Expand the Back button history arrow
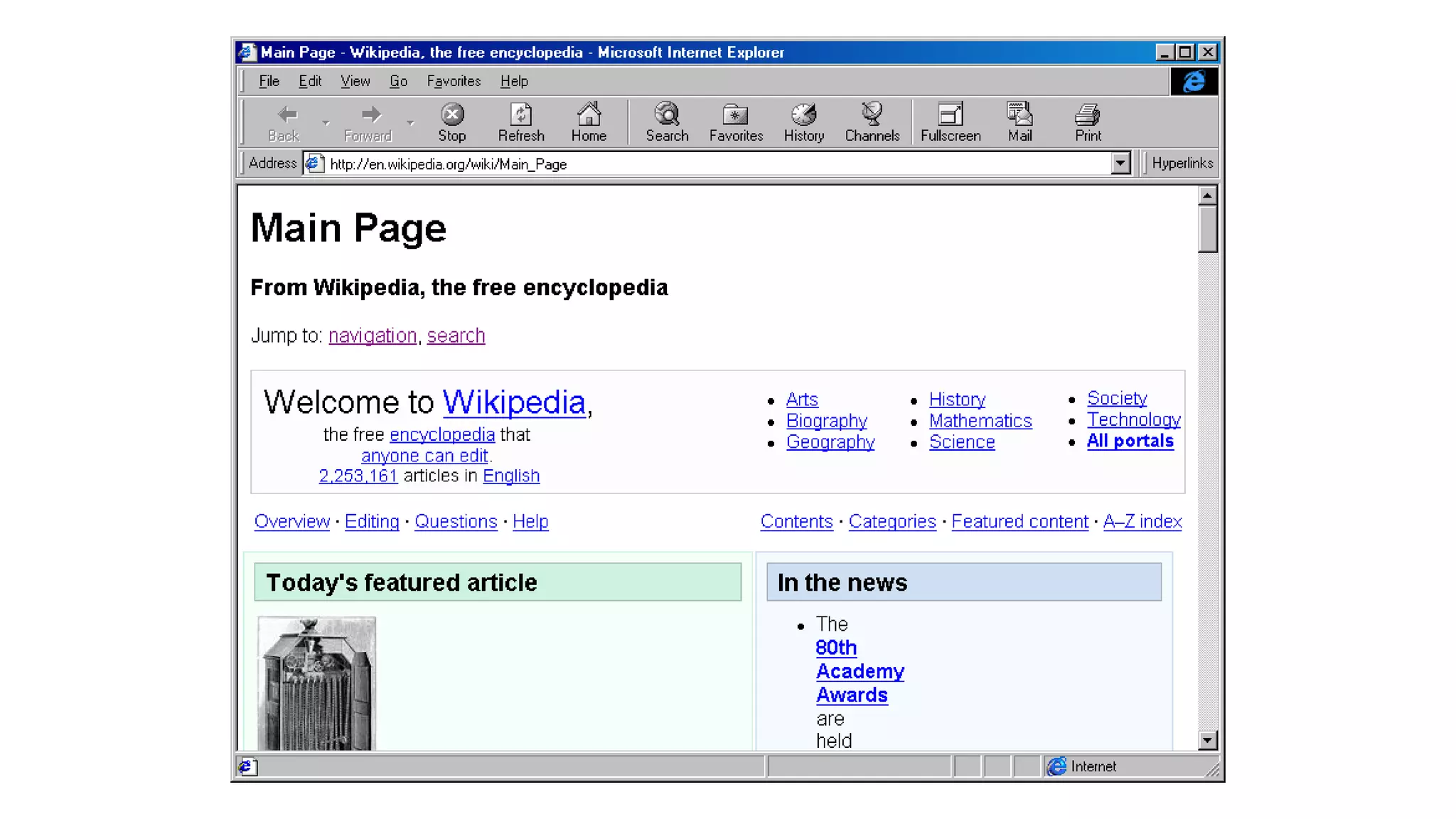 (x=326, y=123)
